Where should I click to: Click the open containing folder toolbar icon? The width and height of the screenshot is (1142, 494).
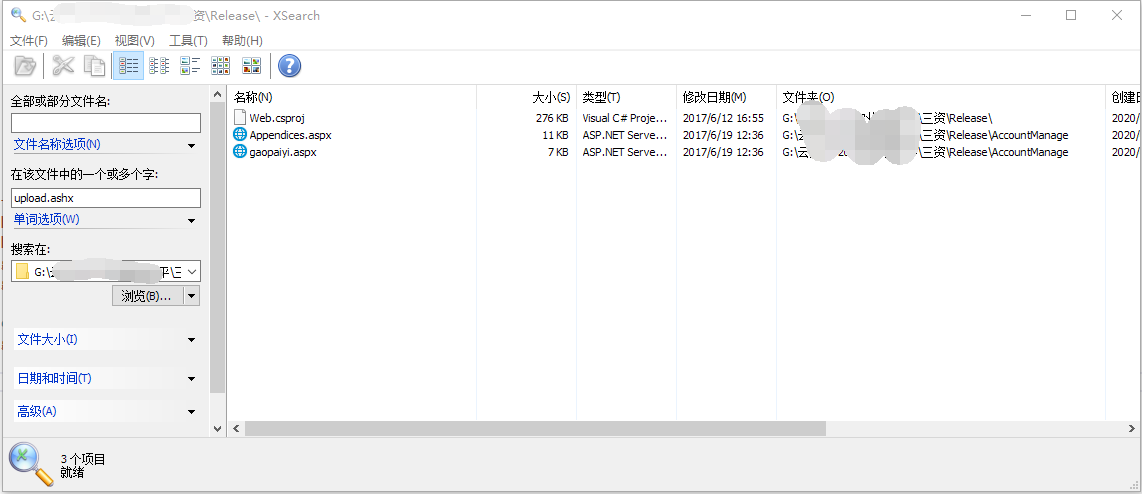click(25, 66)
